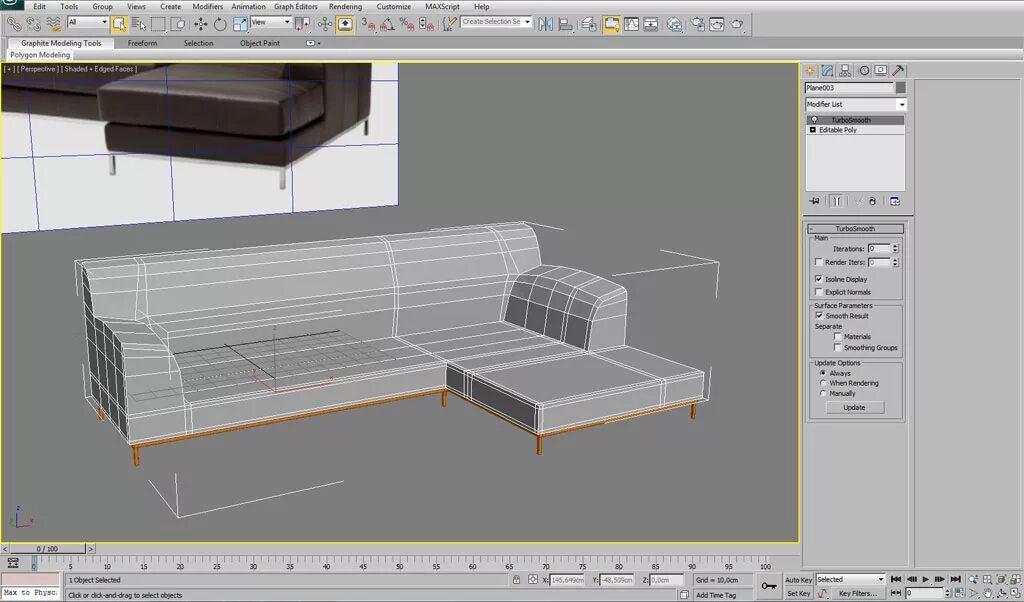Open the Rendering menu
Screen dimensions: 1024x602
(x=345, y=6)
